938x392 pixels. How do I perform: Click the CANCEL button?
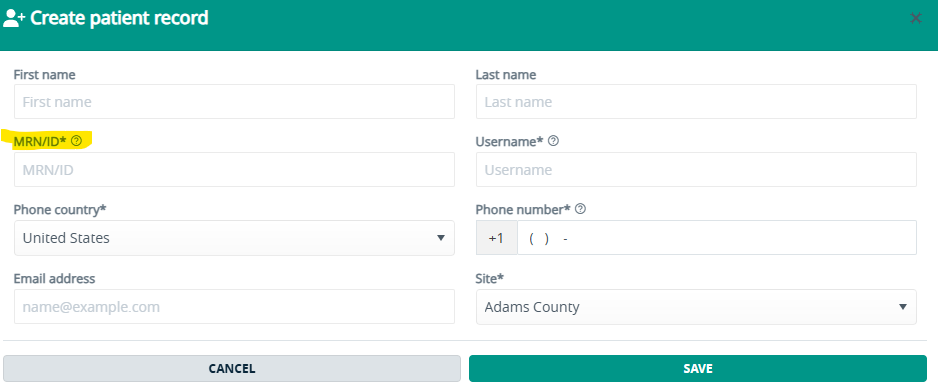pyautogui.click(x=232, y=369)
